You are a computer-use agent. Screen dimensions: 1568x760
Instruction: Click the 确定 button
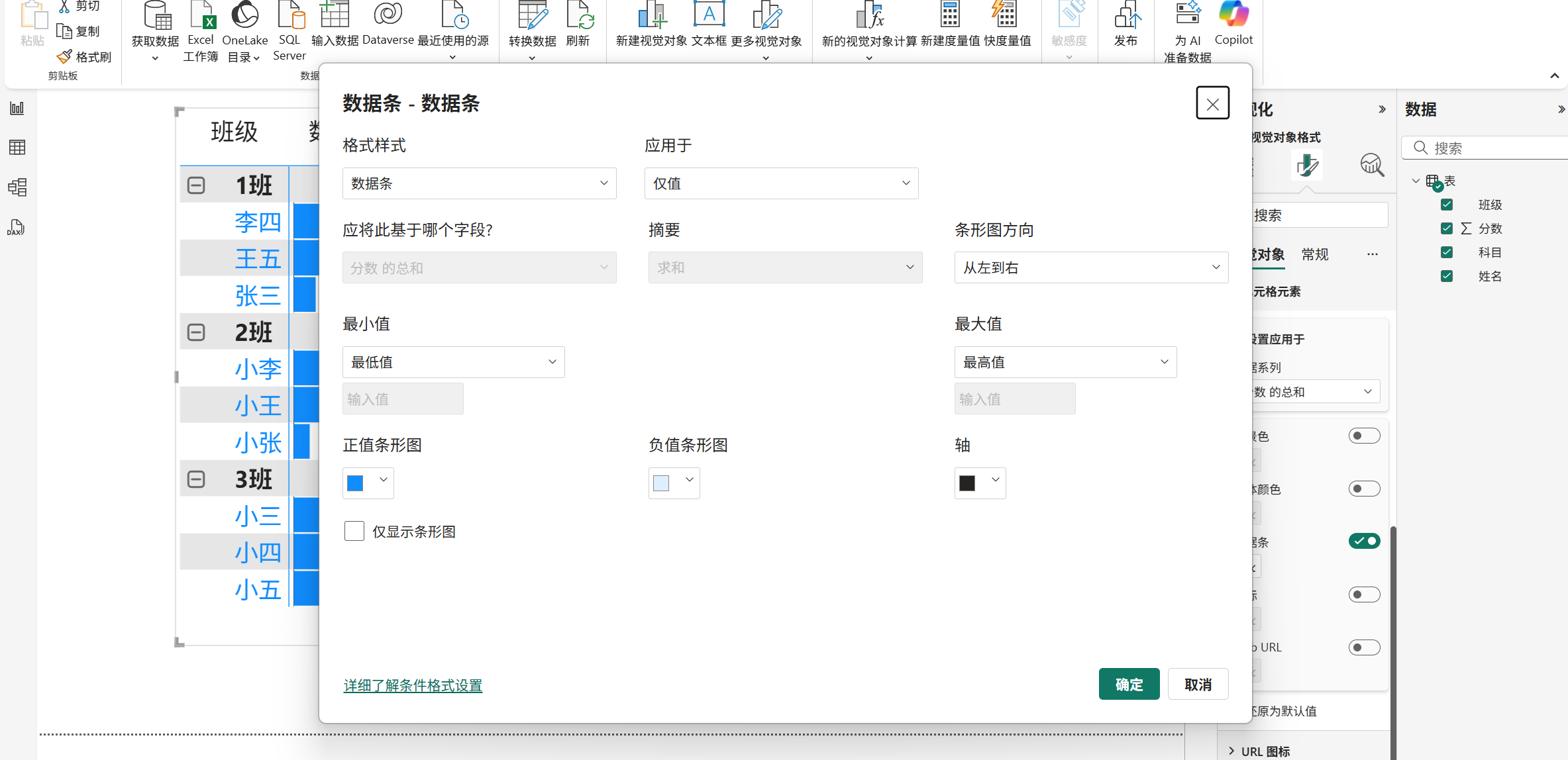point(1128,684)
